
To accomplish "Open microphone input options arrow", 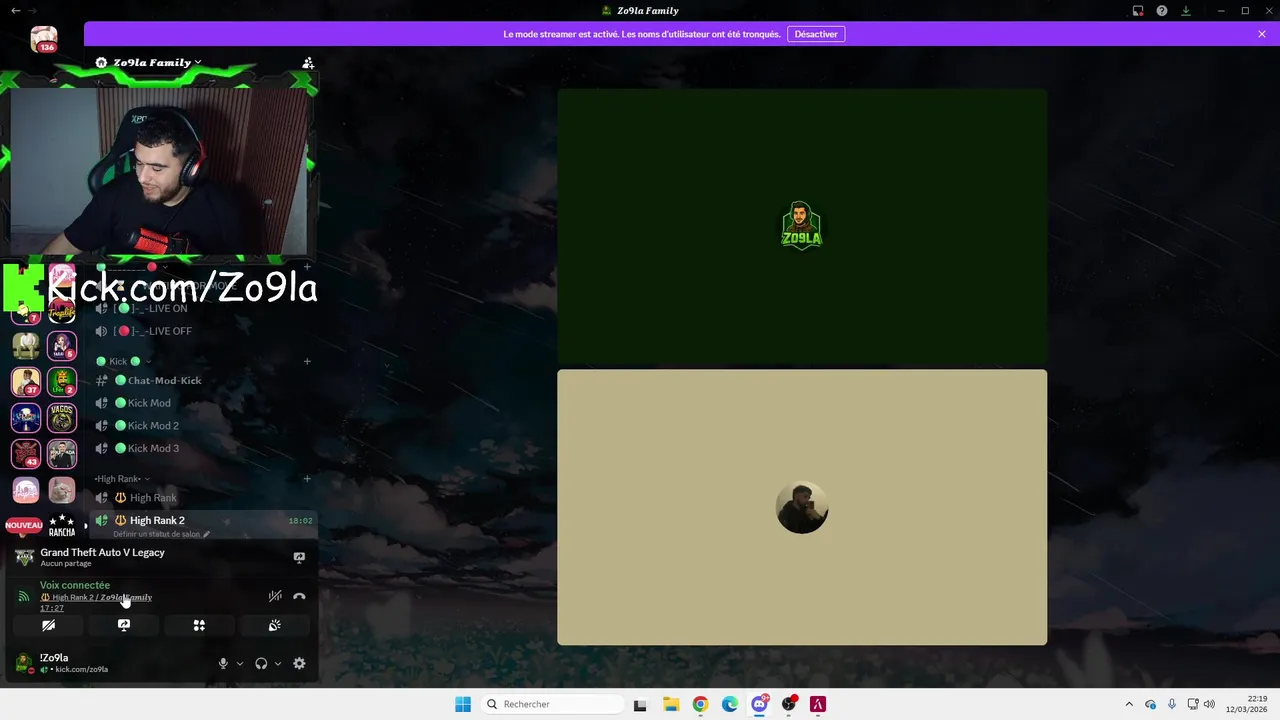I will (x=240, y=663).
